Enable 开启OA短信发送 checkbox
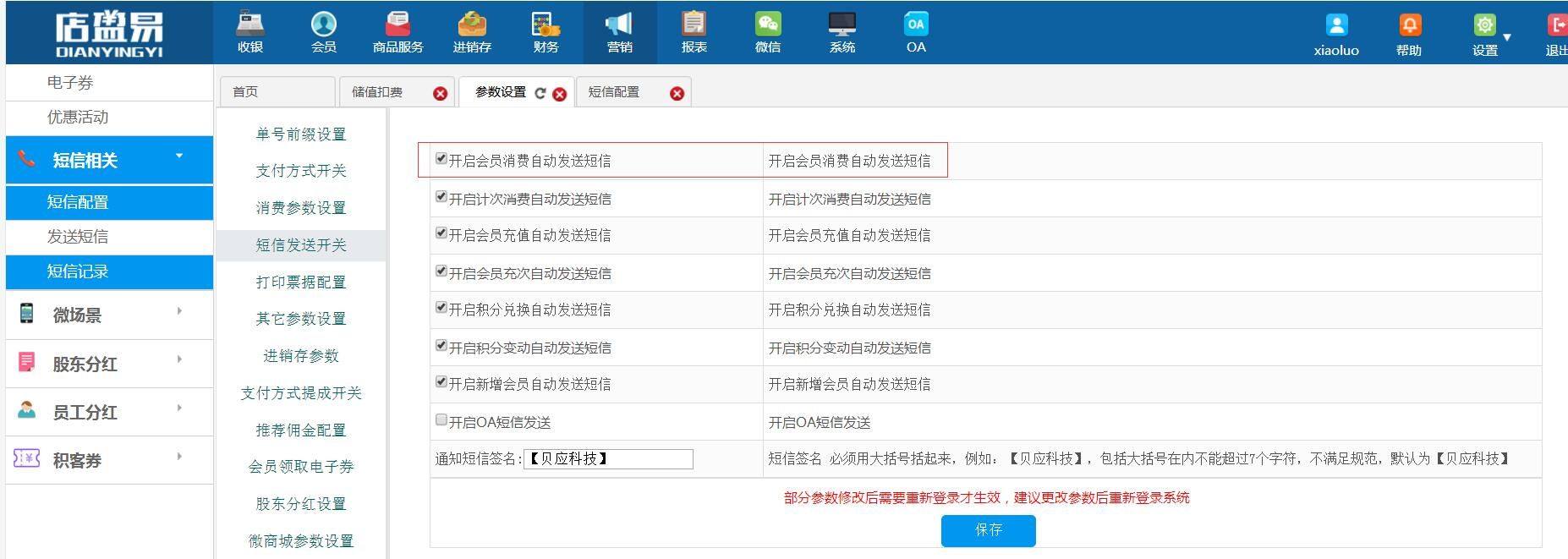1568x559 pixels. click(441, 419)
